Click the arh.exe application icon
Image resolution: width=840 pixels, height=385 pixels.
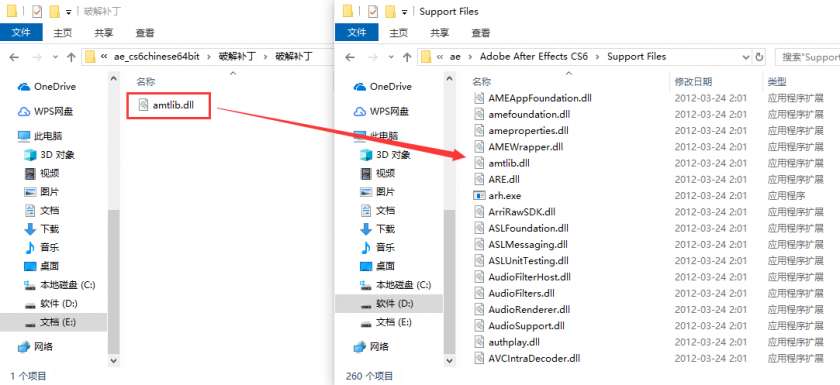(x=478, y=195)
